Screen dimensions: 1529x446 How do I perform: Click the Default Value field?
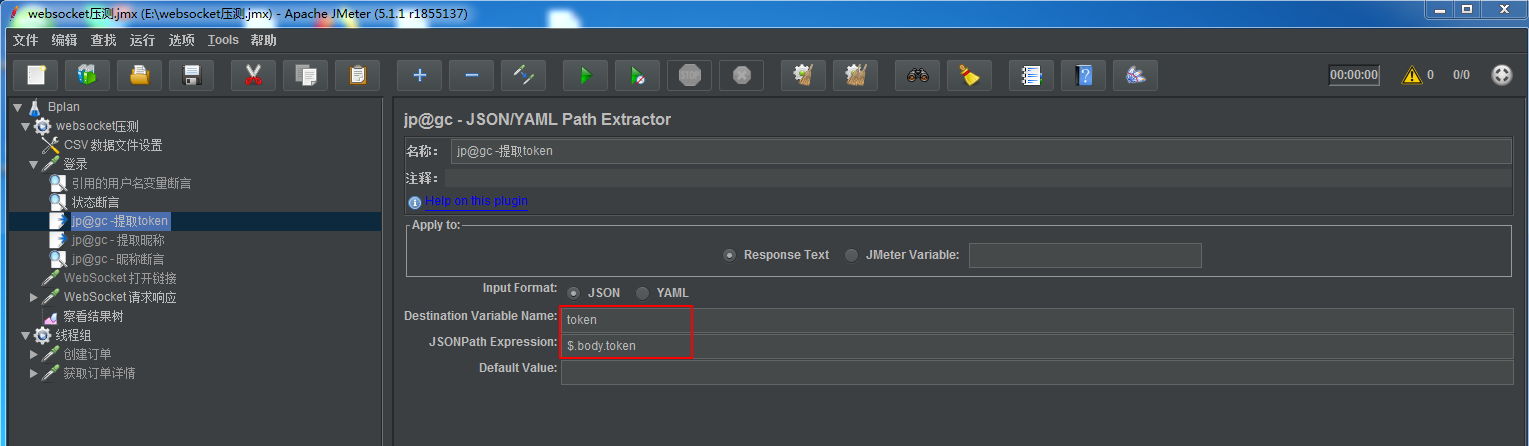click(1037, 372)
